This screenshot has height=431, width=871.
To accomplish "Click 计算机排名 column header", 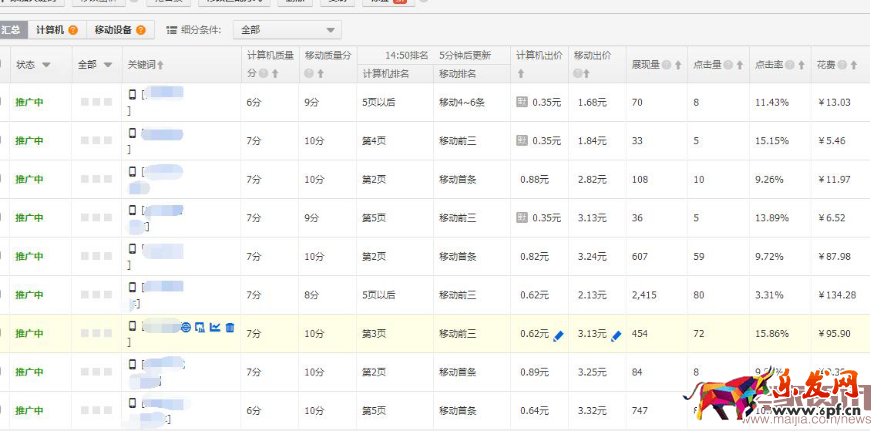I will (386, 73).
